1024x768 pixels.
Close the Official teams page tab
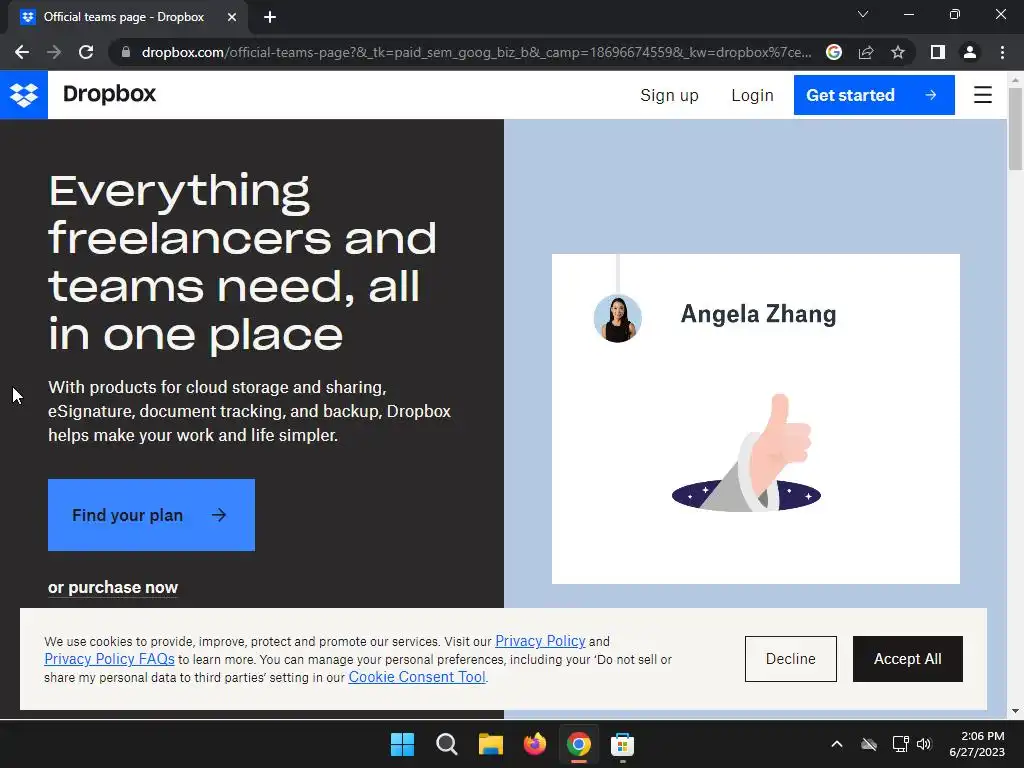tap(232, 17)
